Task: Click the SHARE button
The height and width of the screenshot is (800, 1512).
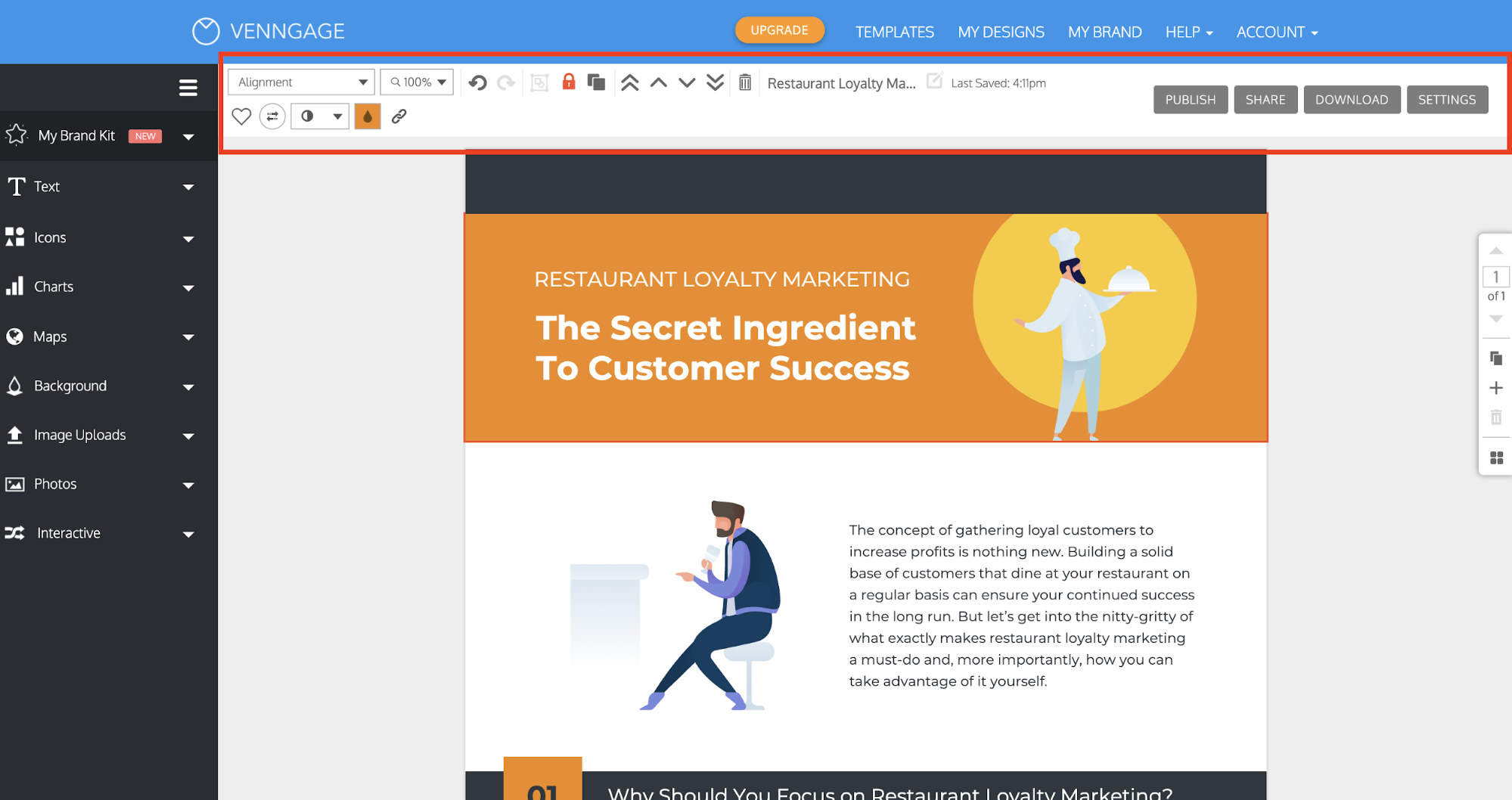Action: point(1265,100)
